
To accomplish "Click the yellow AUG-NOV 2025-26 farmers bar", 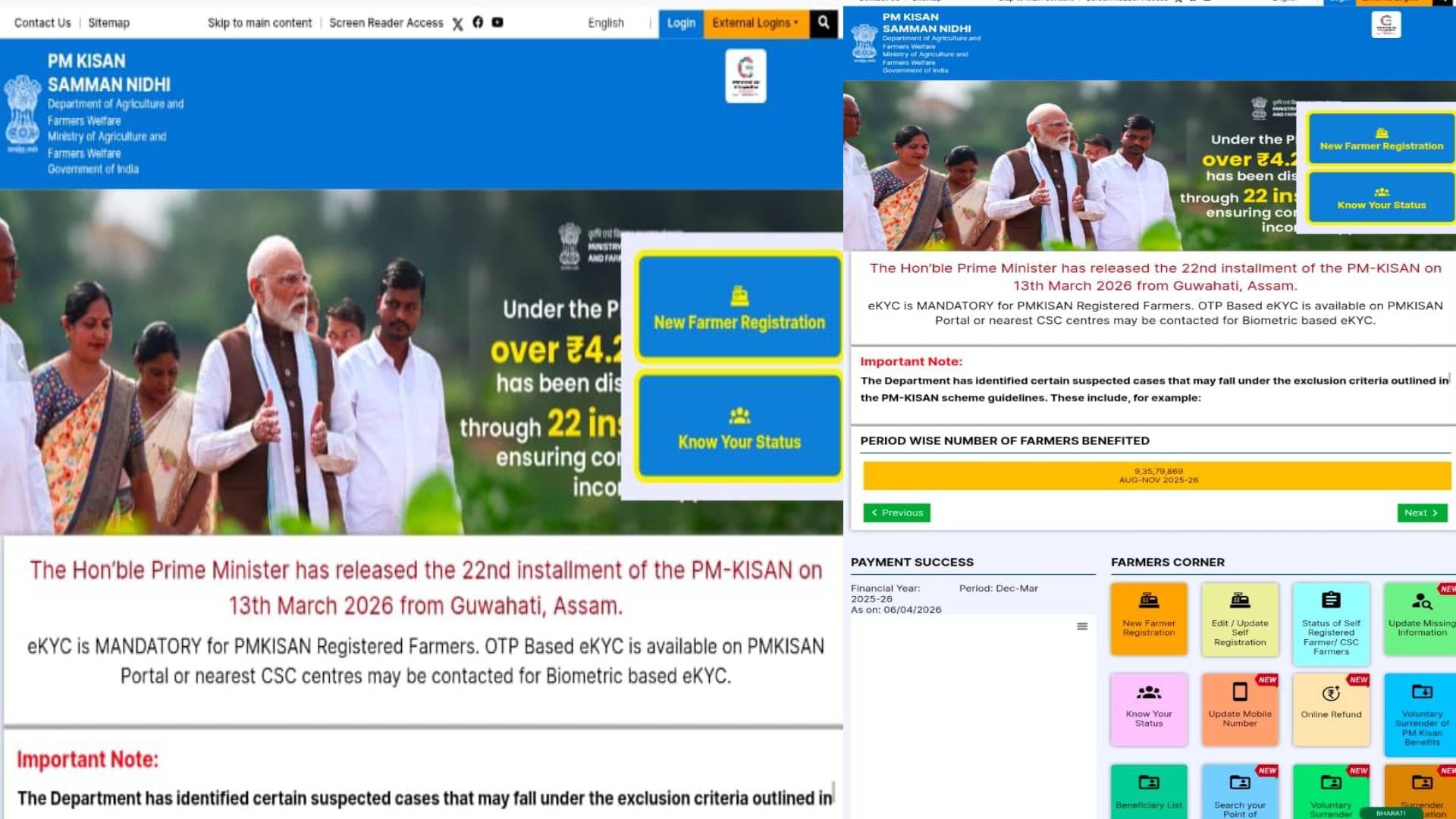I will tap(1157, 475).
